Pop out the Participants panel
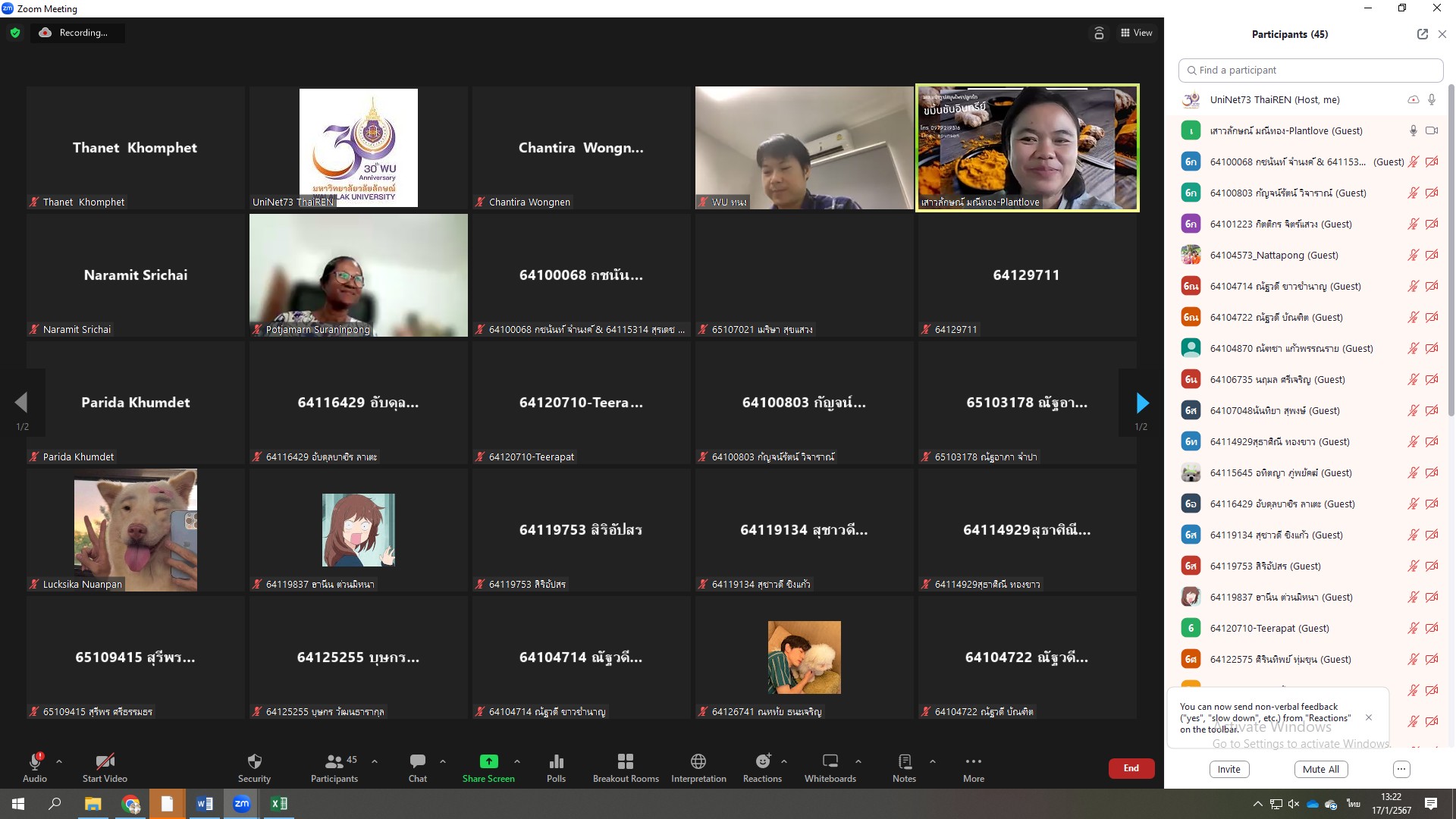Viewport: 1456px width, 819px height. [1422, 34]
